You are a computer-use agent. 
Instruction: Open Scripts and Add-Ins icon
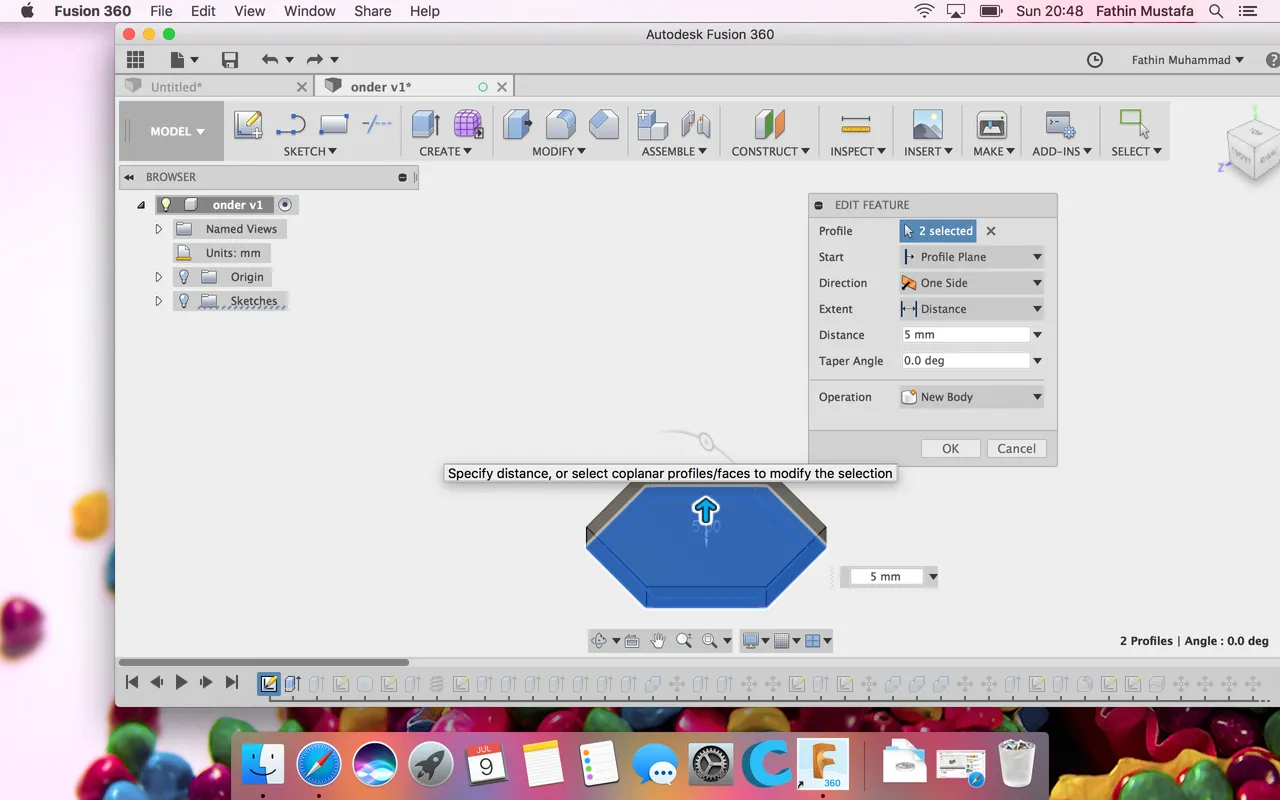tap(1060, 125)
